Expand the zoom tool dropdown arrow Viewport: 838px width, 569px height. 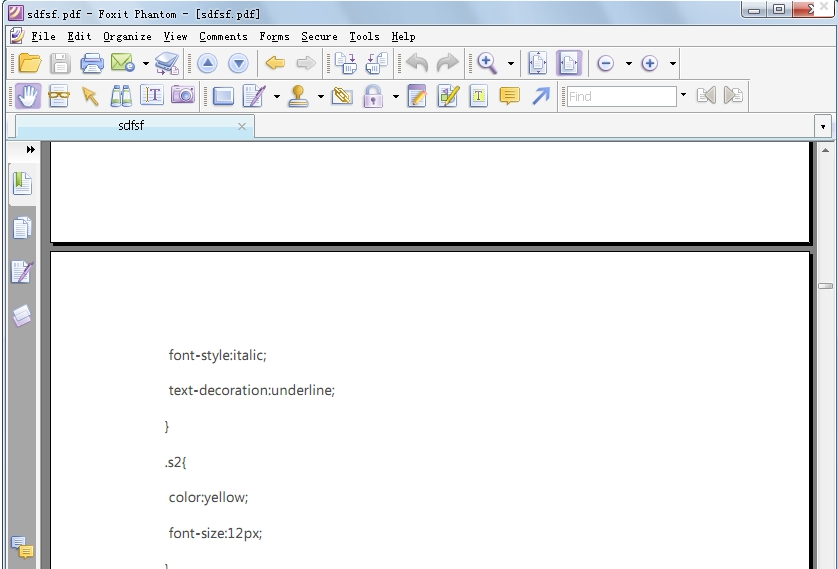511,64
